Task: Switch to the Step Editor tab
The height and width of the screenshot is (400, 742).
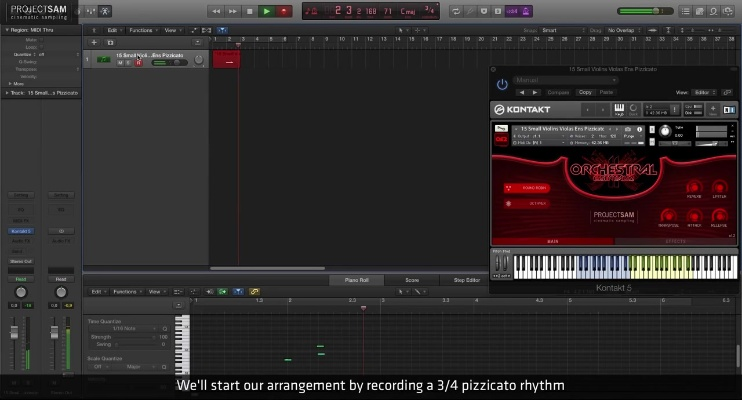Action: click(466, 280)
